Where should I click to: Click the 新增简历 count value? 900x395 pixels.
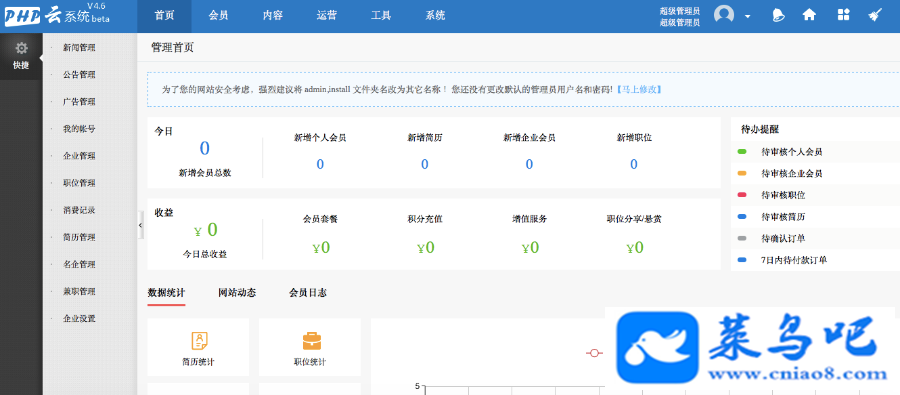tap(425, 165)
